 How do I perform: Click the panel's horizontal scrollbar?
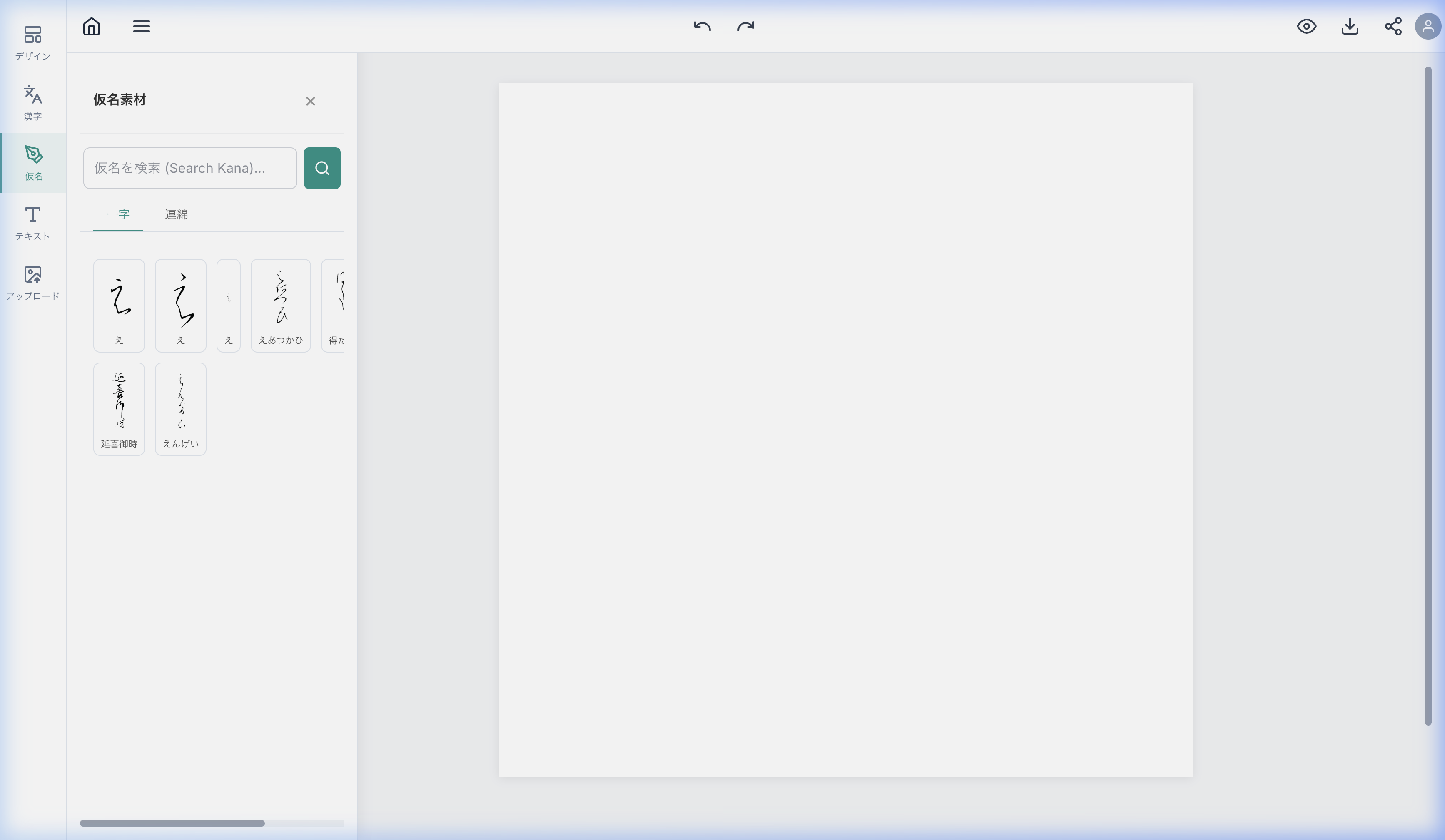tap(172, 823)
